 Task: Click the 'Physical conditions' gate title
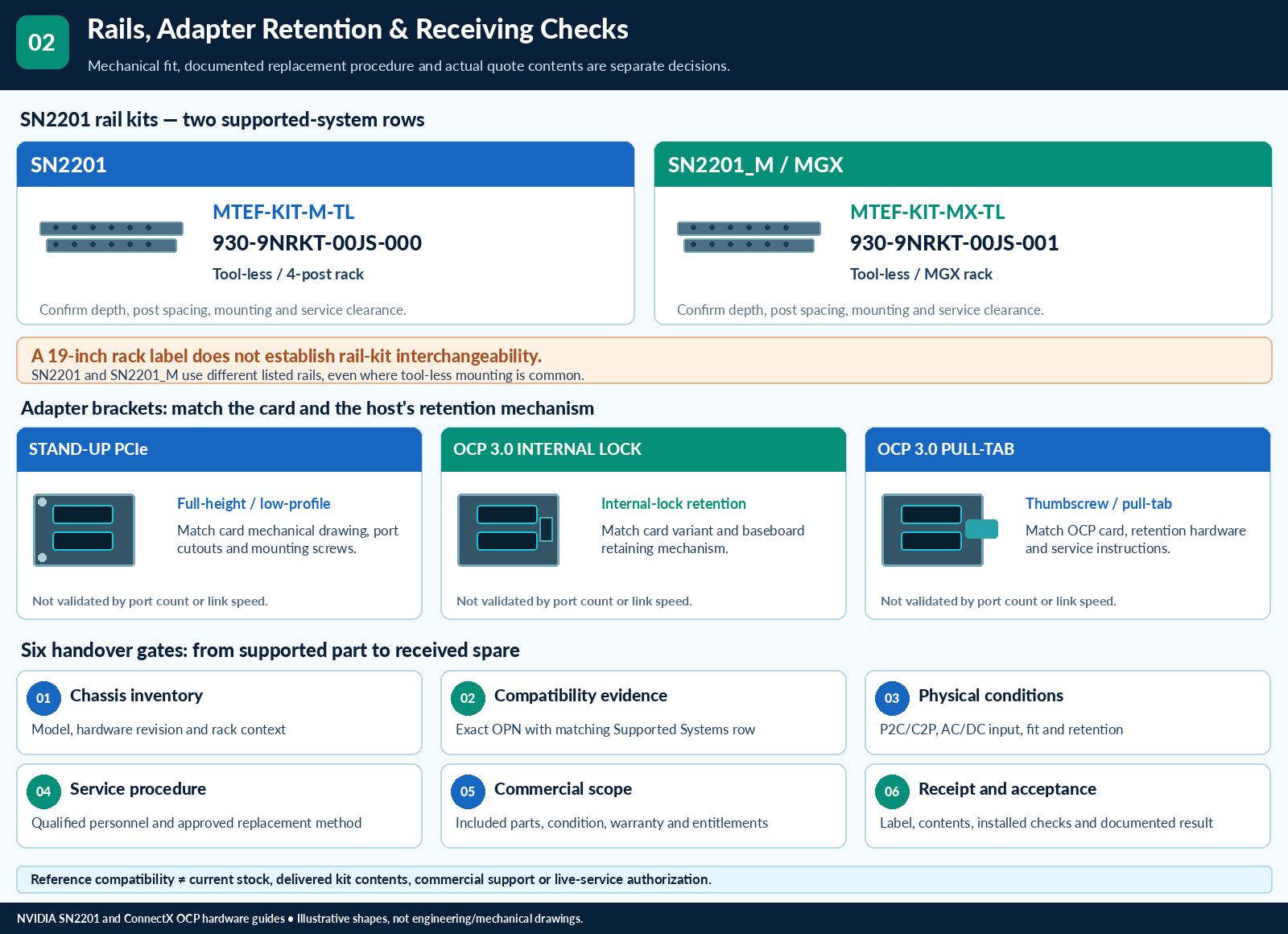pos(991,696)
